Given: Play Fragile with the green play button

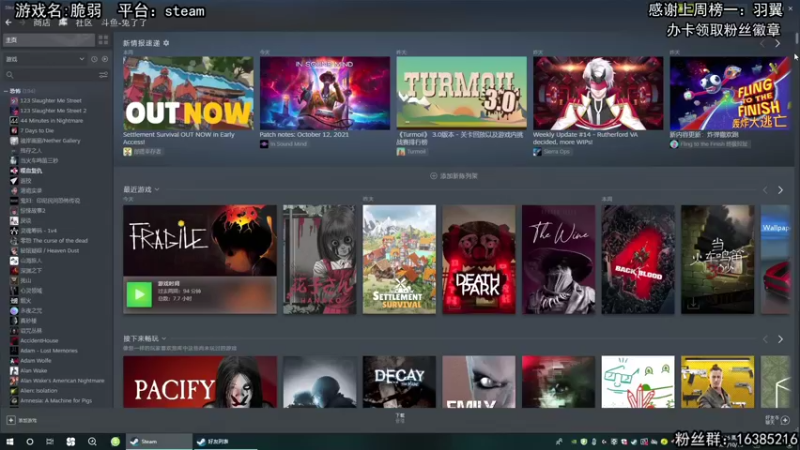Looking at the screenshot, I should (139, 294).
